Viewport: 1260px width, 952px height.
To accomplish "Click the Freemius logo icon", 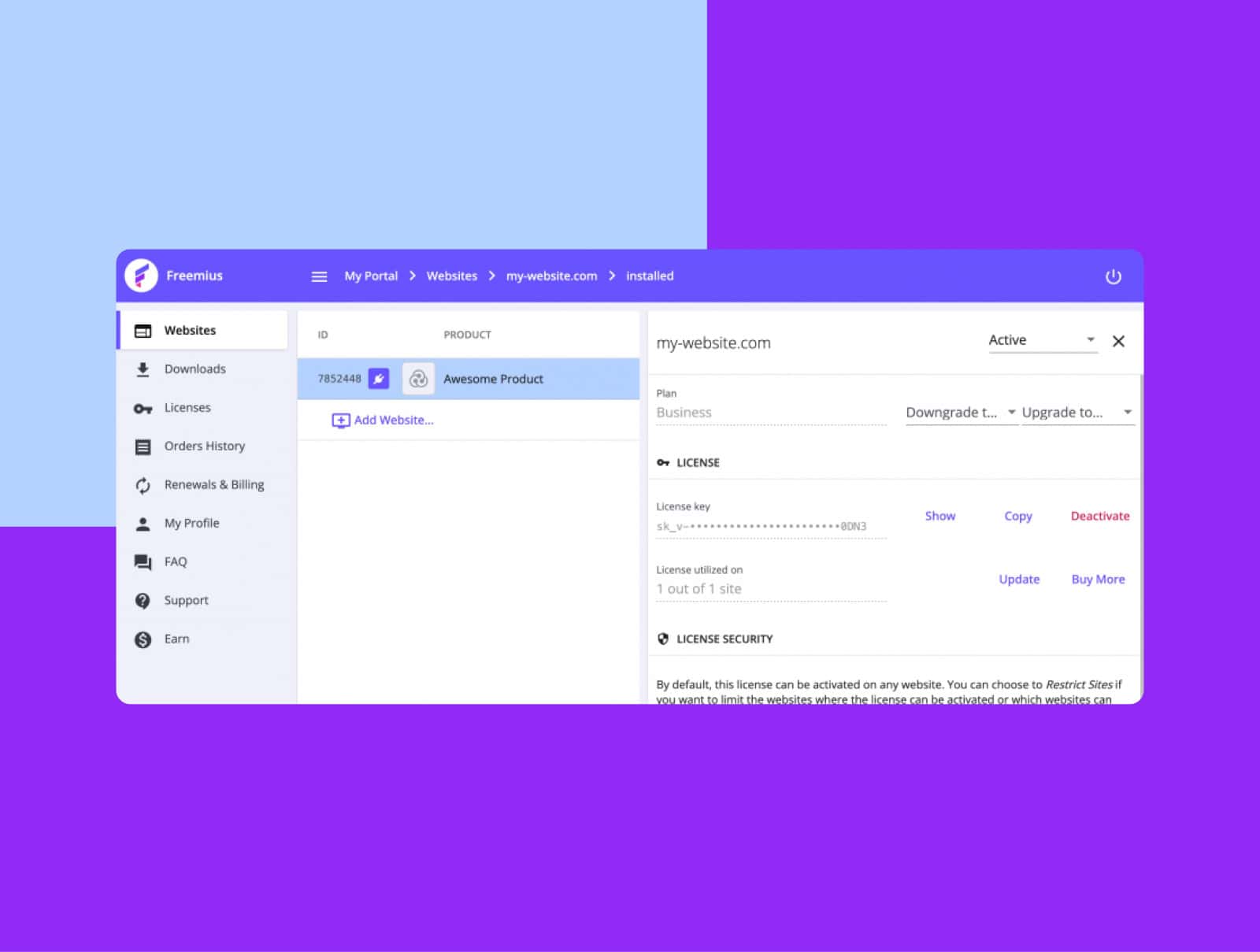I will (x=141, y=276).
